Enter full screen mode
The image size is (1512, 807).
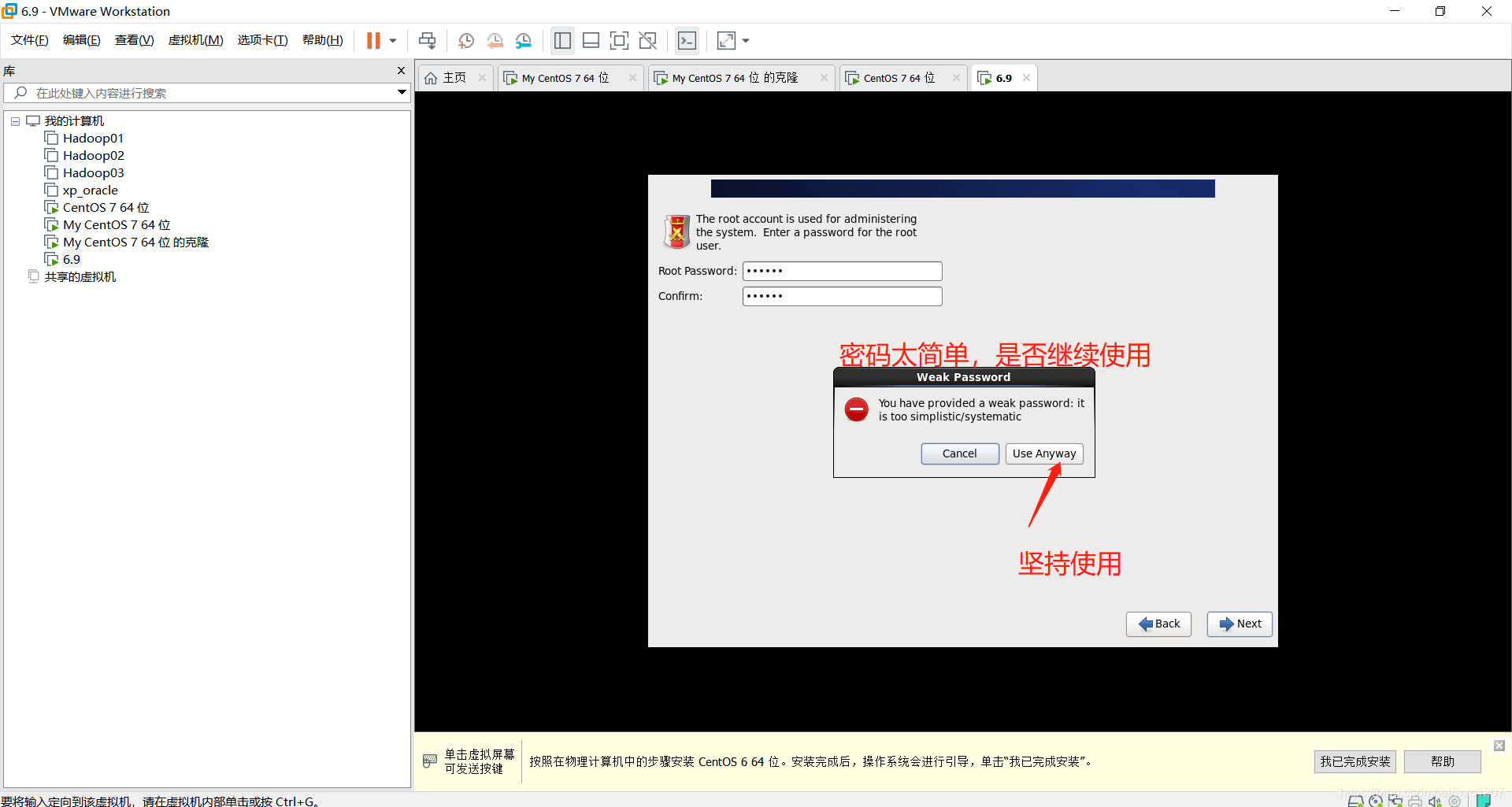tap(620, 40)
